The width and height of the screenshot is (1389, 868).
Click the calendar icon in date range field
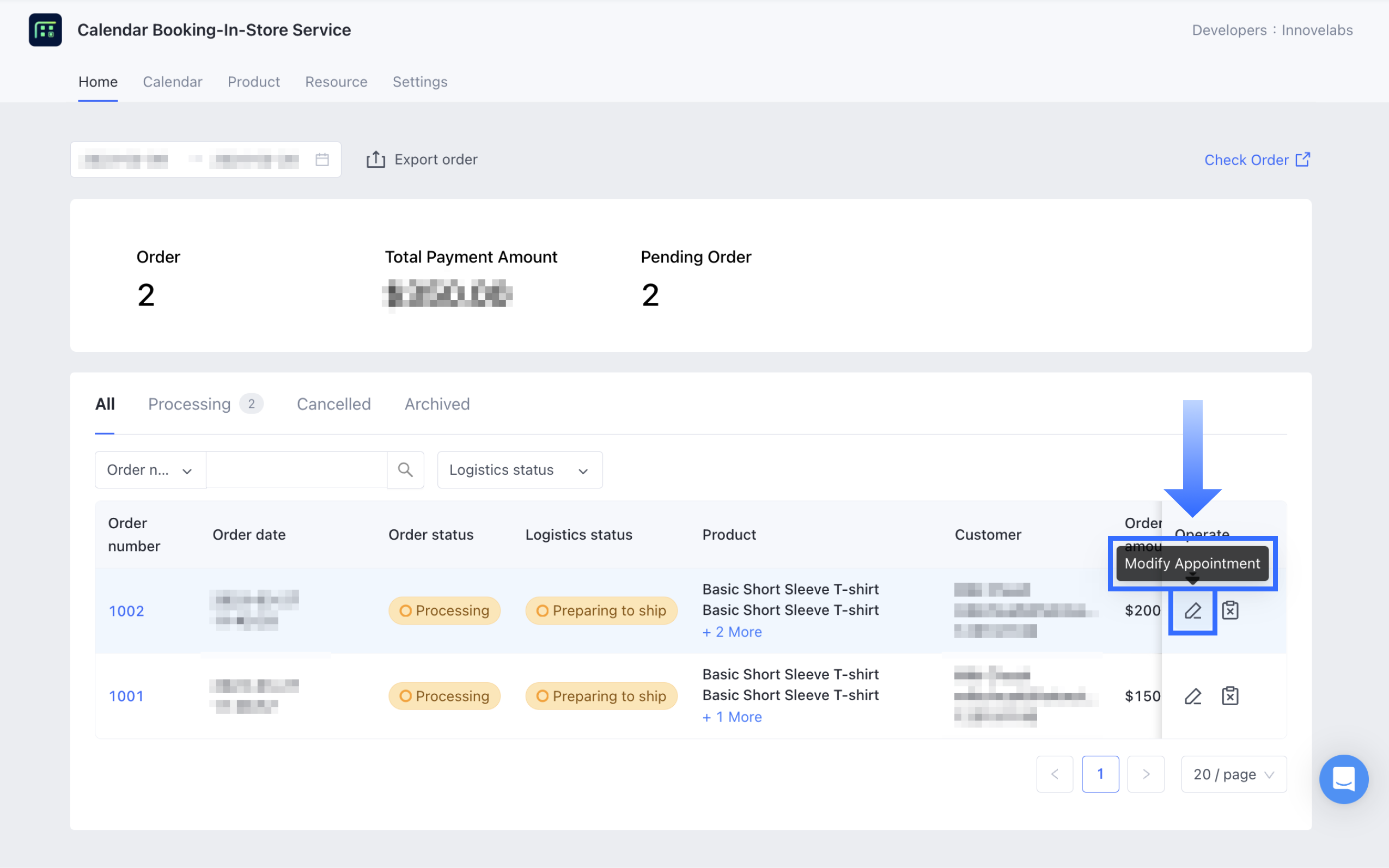pyautogui.click(x=322, y=160)
